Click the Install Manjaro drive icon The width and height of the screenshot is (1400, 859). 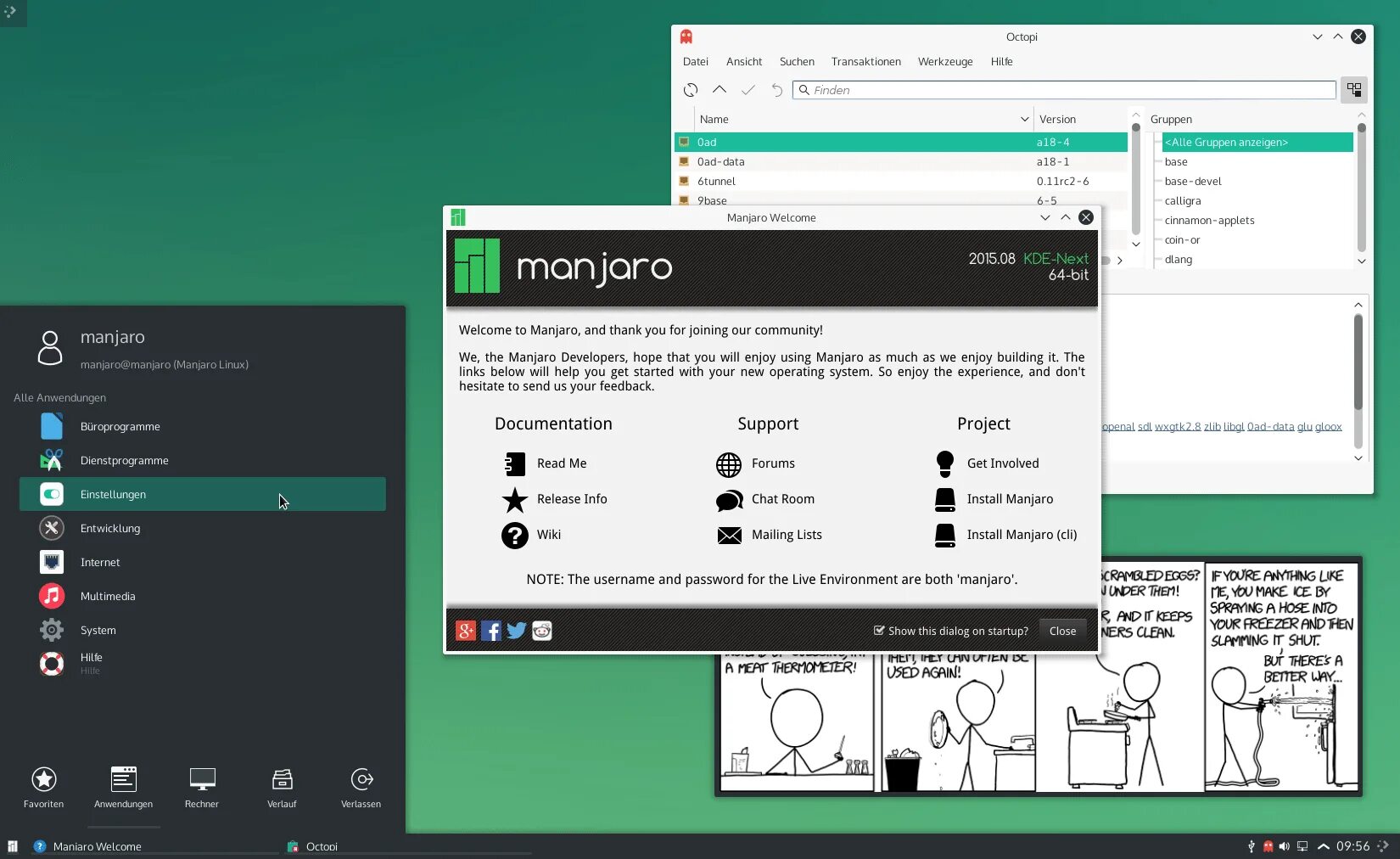[945, 500]
